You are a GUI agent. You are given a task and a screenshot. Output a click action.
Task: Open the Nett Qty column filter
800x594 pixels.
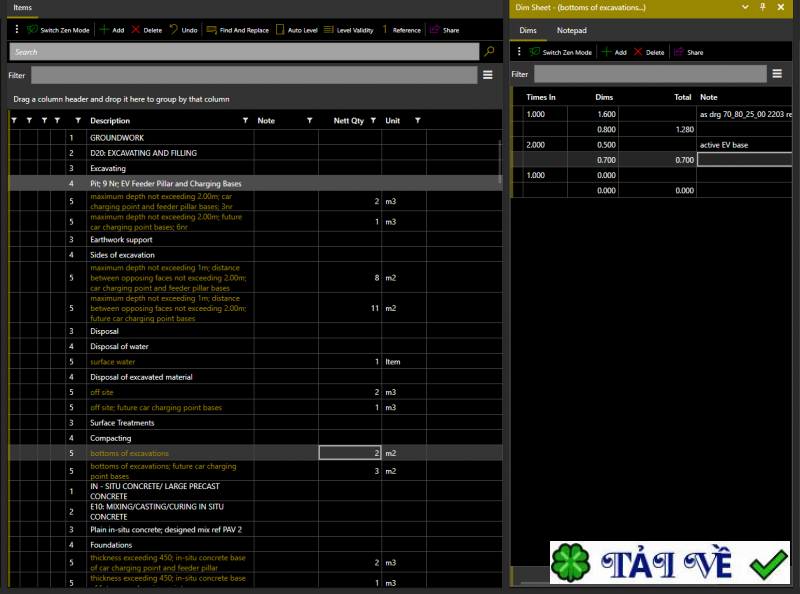373,120
